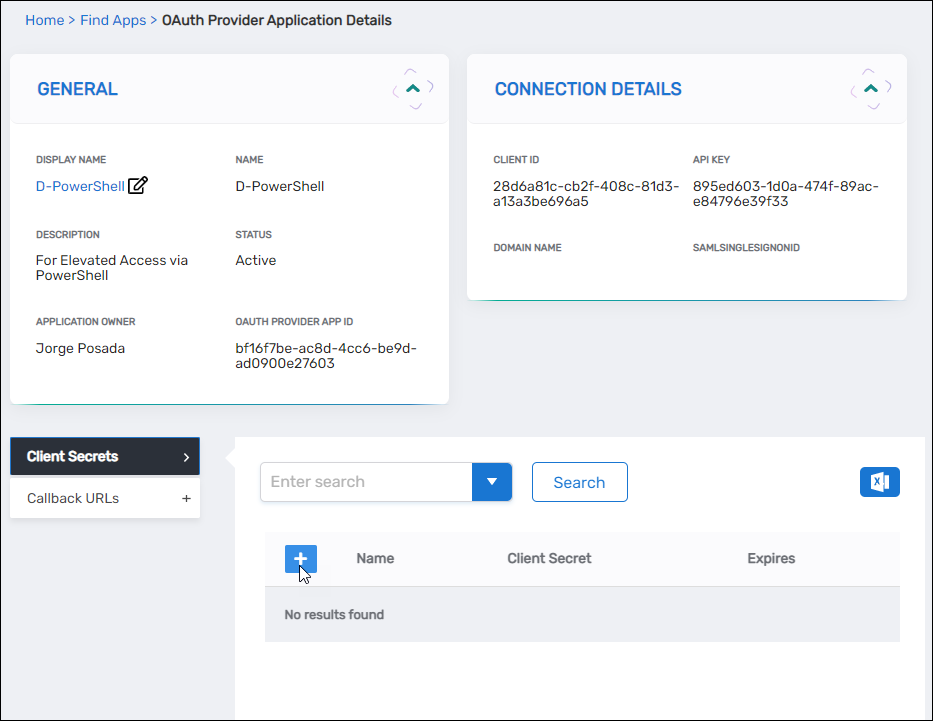Collapse the Connection Details panel

[x=871, y=89]
